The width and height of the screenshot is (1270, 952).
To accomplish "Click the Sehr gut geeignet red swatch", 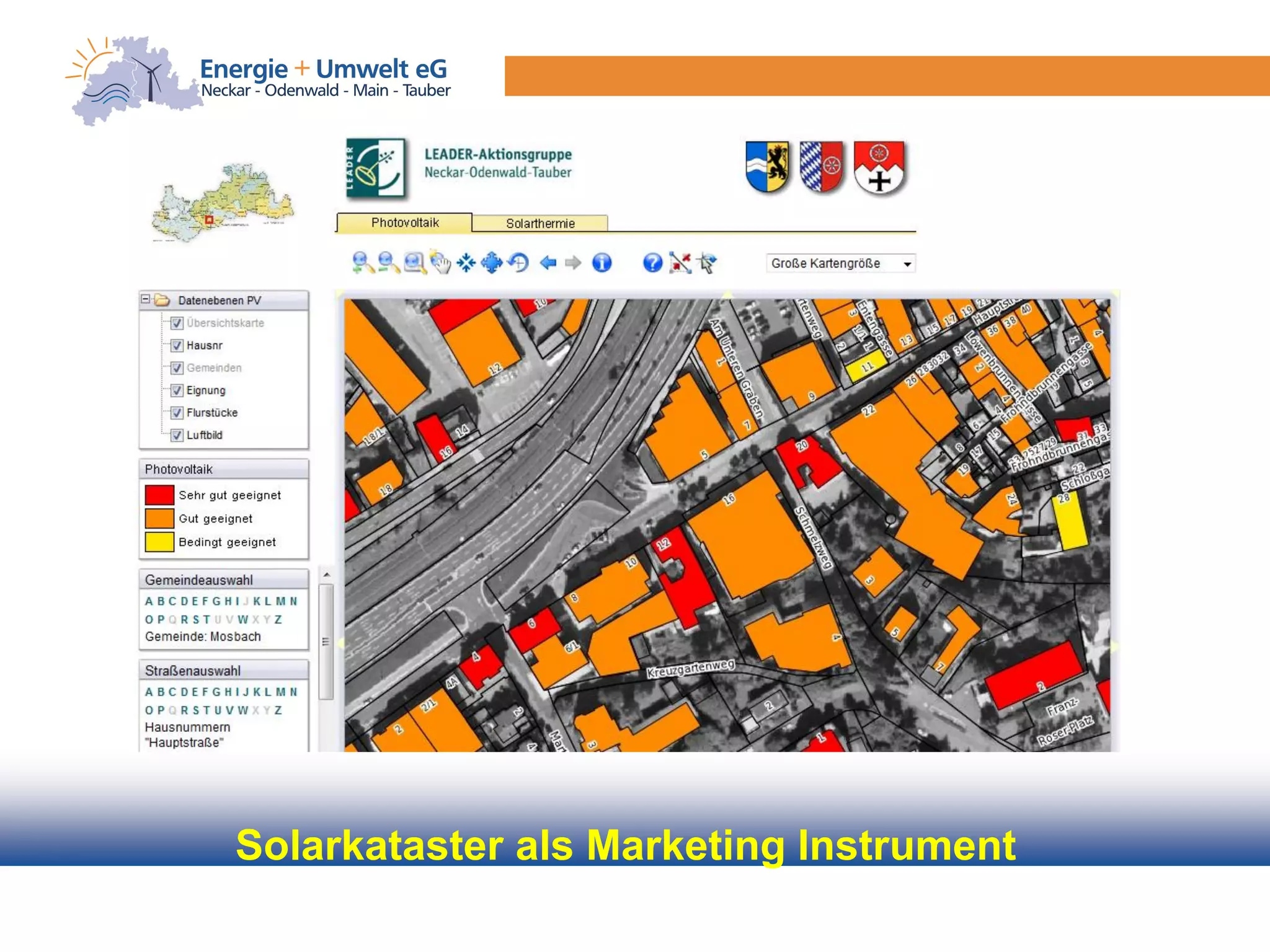I will pyautogui.click(x=159, y=495).
